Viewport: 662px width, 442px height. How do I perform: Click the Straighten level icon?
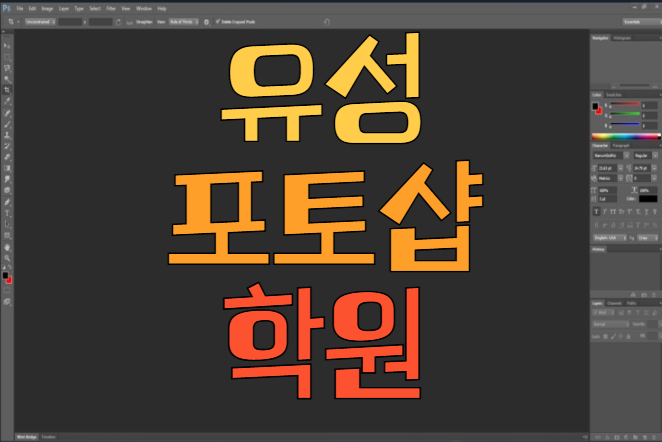pos(130,22)
